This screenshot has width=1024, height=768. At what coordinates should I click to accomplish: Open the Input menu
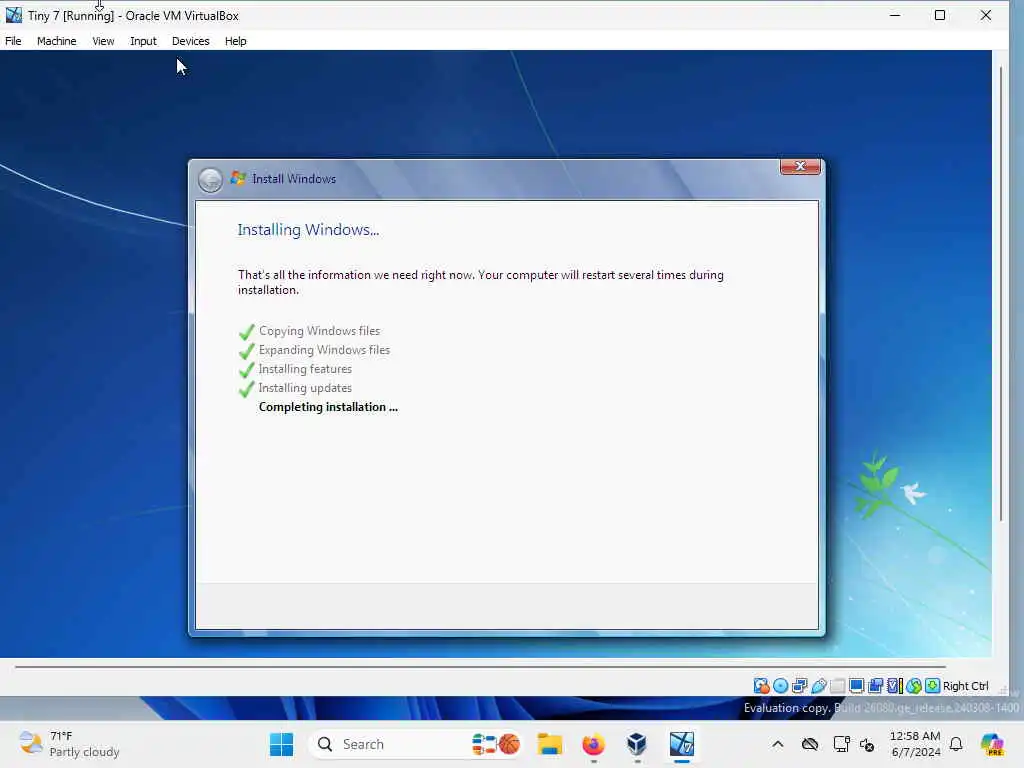click(x=143, y=41)
